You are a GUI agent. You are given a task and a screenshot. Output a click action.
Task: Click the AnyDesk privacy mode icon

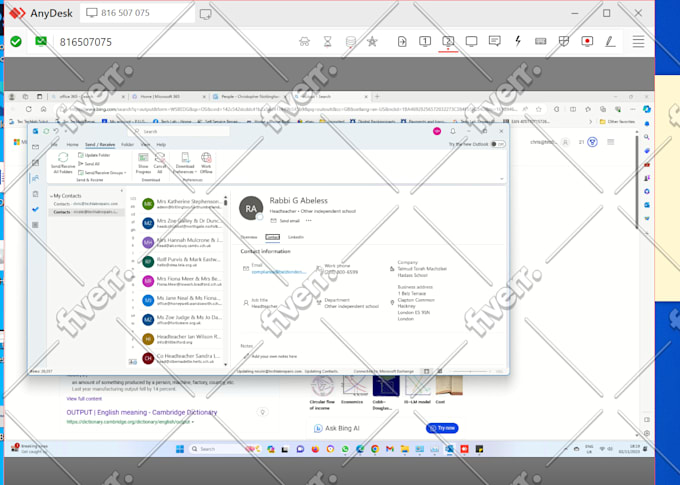pyautogui.click(x=304, y=42)
